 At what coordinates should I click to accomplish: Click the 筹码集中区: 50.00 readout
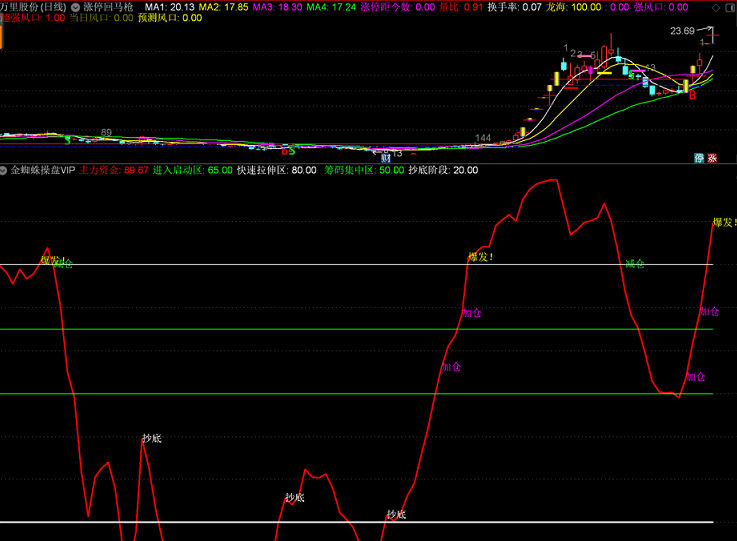(x=364, y=170)
